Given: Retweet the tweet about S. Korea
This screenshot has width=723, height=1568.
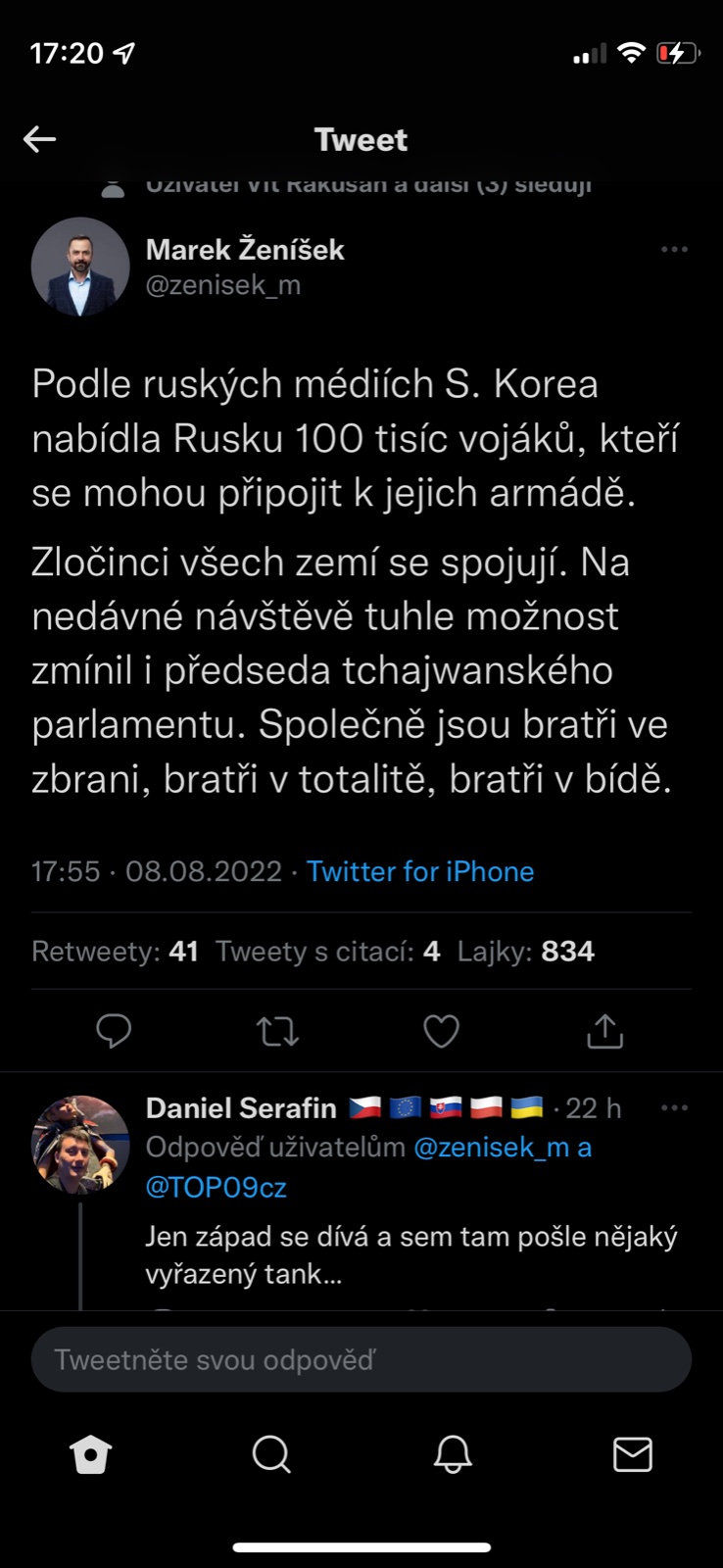Looking at the screenshot, I should point(277,1031).
